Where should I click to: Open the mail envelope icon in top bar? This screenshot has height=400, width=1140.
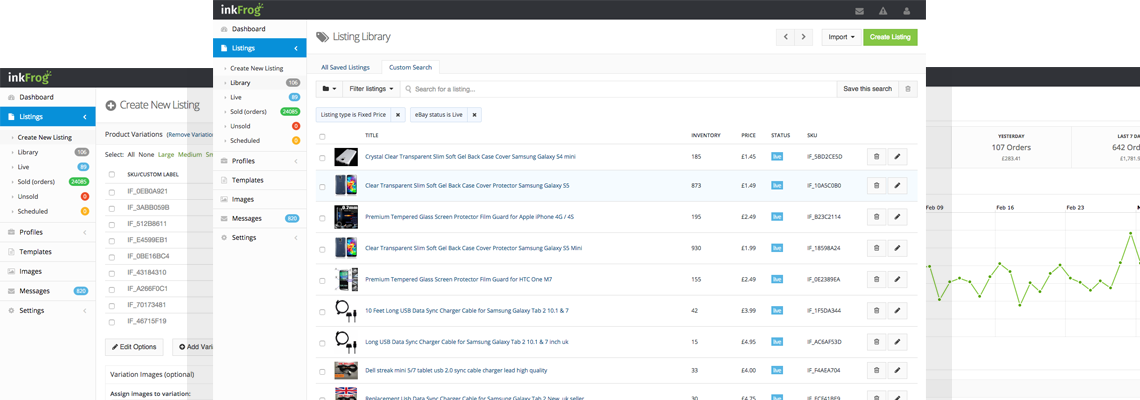point(859,11)
